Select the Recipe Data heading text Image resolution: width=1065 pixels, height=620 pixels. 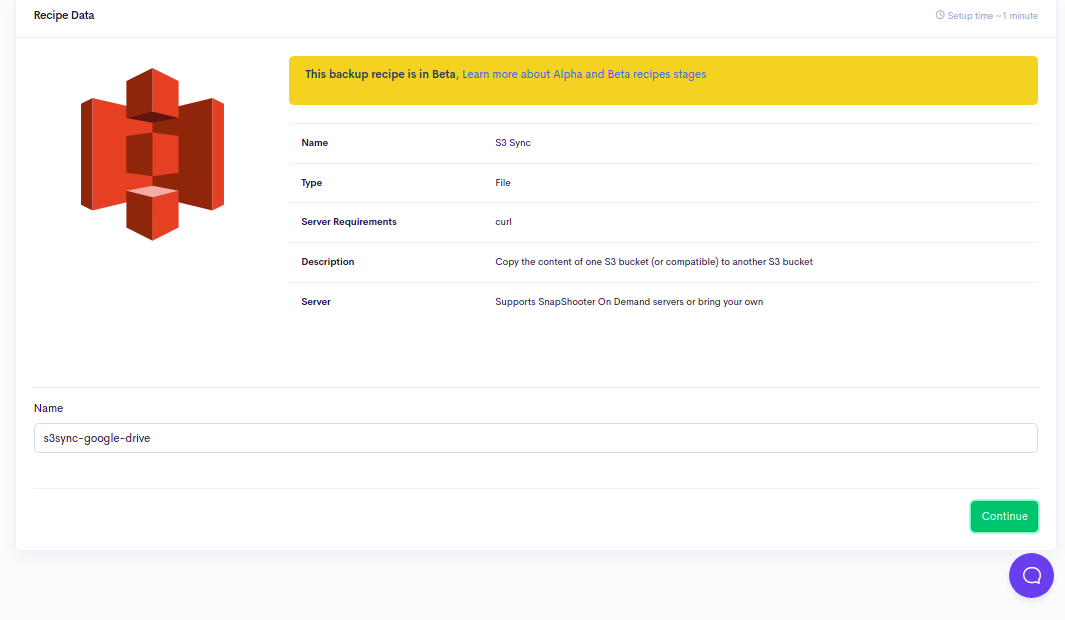coord(64,15)
